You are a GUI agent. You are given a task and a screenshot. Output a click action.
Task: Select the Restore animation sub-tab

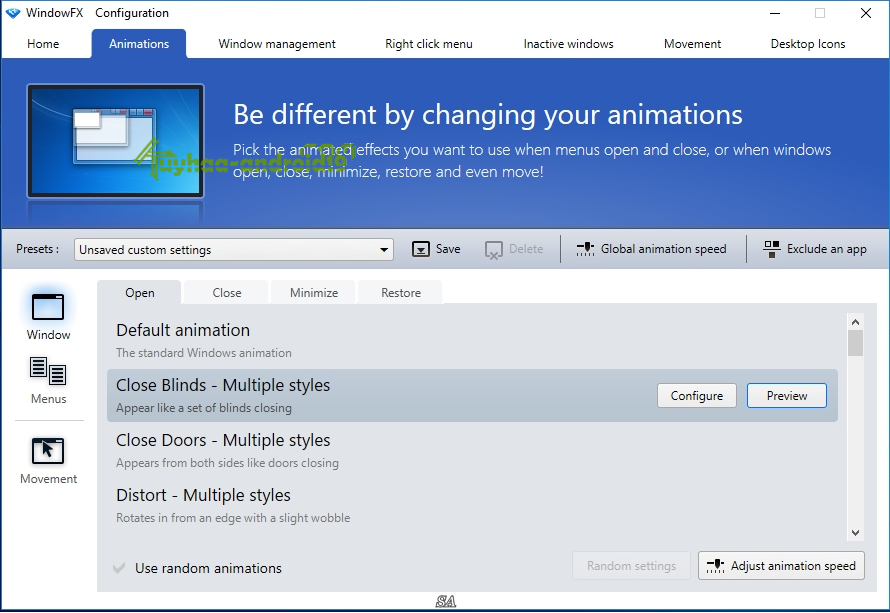401,293
